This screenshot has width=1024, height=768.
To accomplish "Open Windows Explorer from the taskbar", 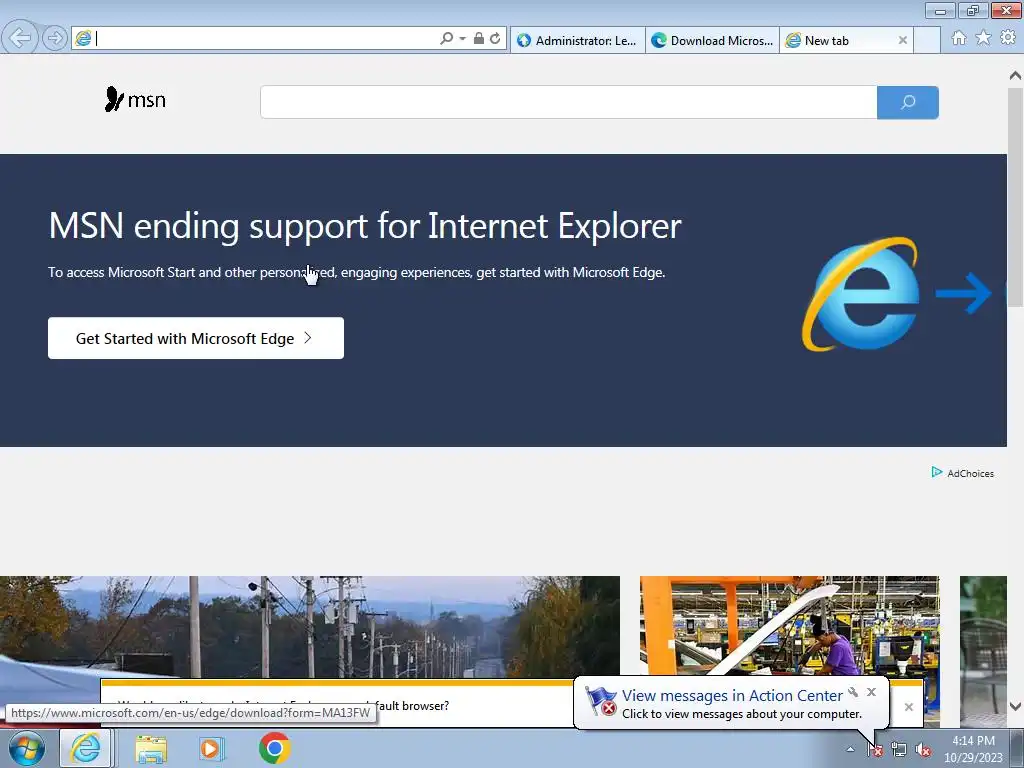I will (x=151, y=748).
